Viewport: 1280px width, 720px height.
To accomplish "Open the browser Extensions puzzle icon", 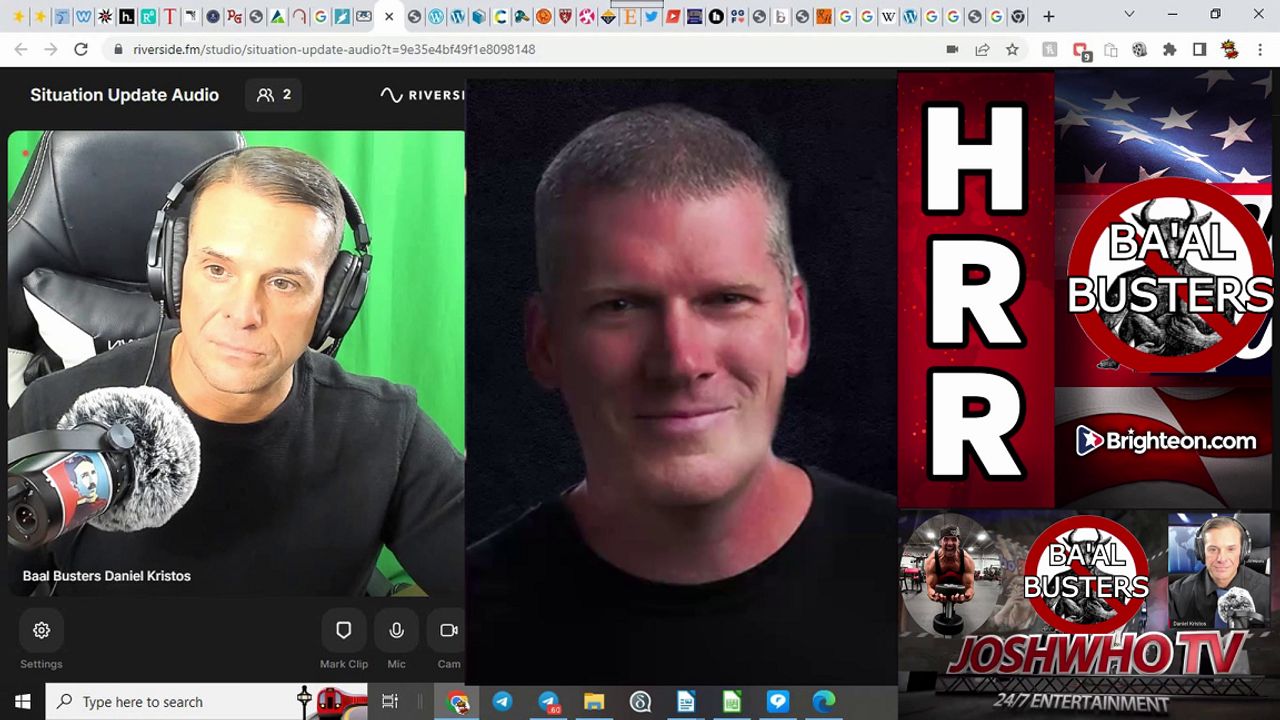I will point(1169,49).
